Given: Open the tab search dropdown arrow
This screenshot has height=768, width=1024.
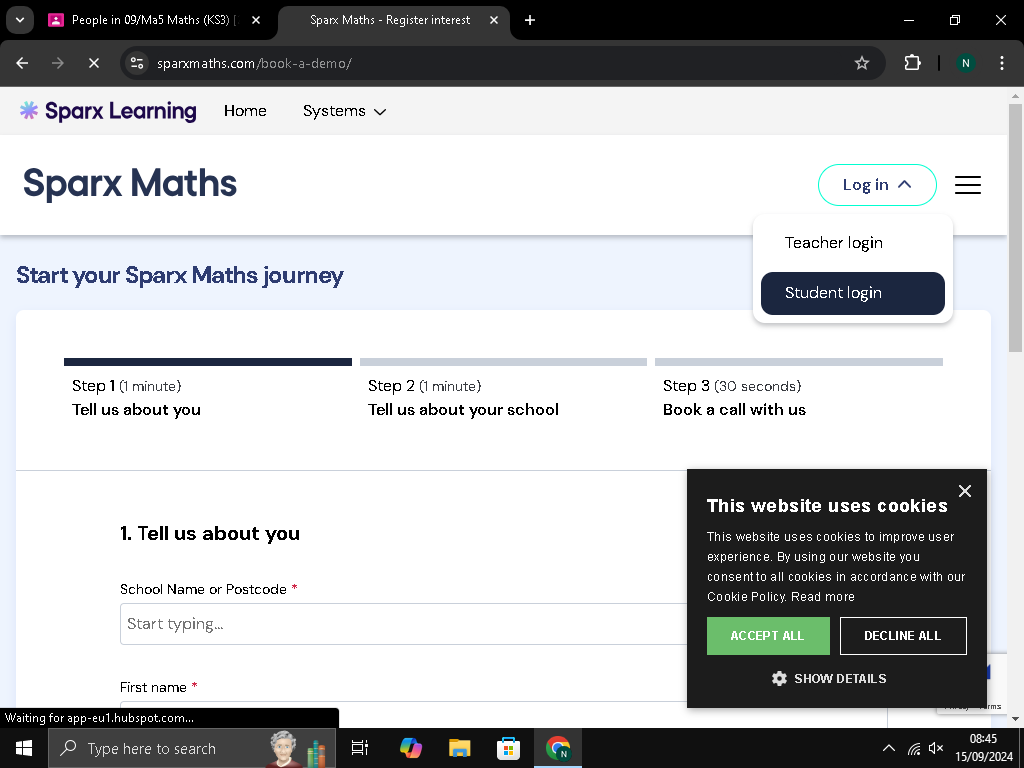Looking at the screenshot, I should [x=20, y=20].
